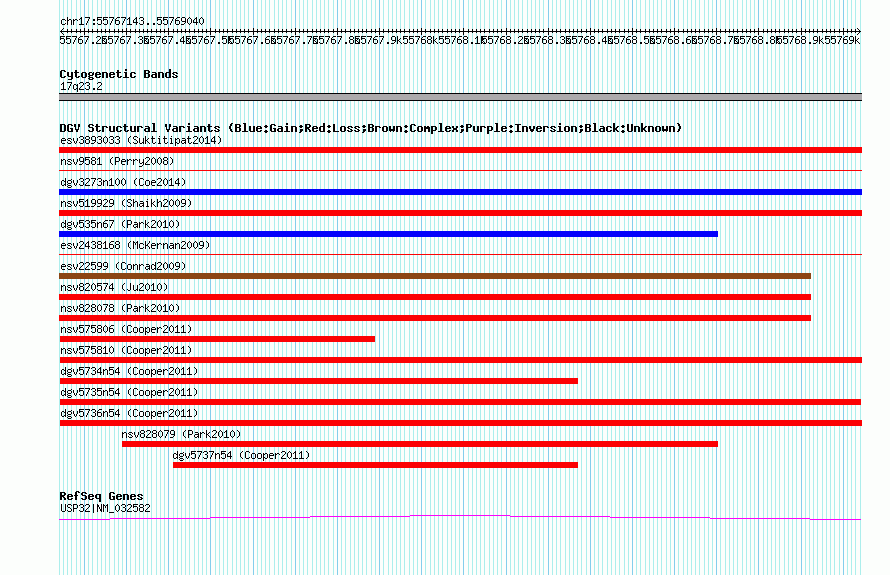Open the USP32|NM_032582 gene label
The width and height of the screenshot is (890, 575).
[105, 508]
